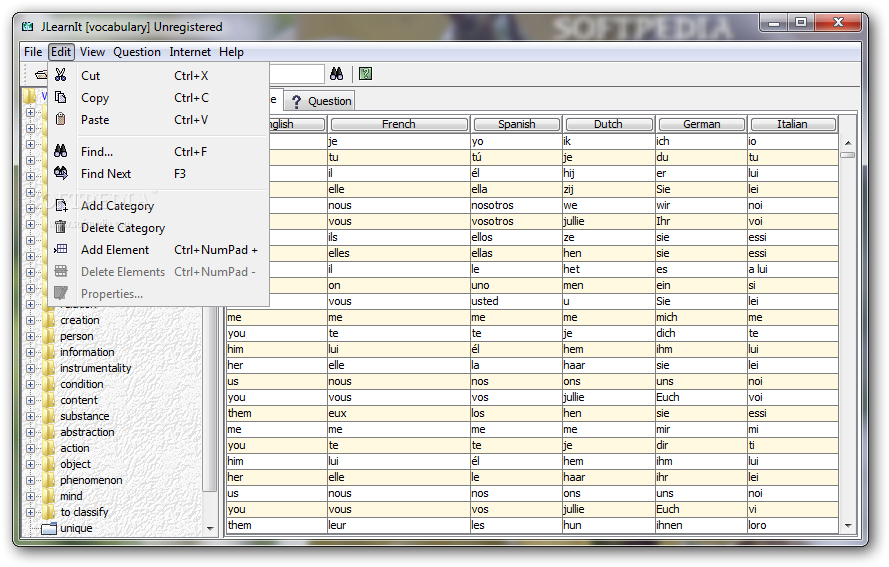Click the question mark icon on Question tab
This screenshot has width=889, height=567.
tap(296, 101)
